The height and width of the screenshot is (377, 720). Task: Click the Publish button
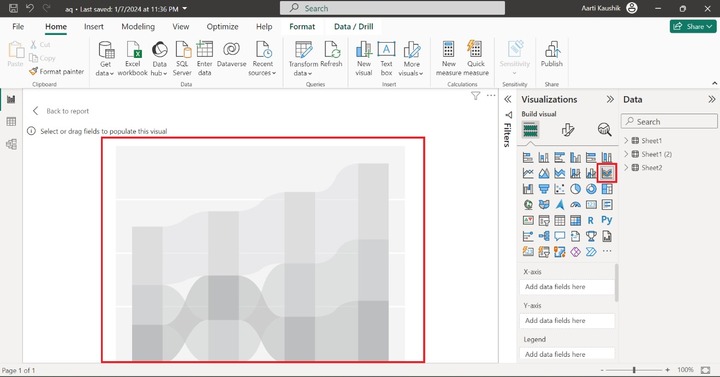551,54
